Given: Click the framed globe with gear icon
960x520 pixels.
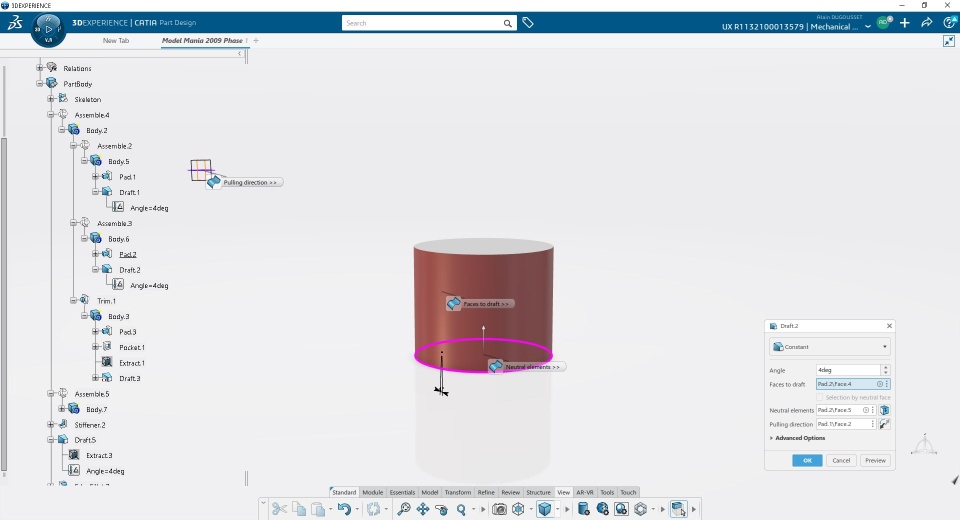Looking at the screenshot, I should pos(621,509).
